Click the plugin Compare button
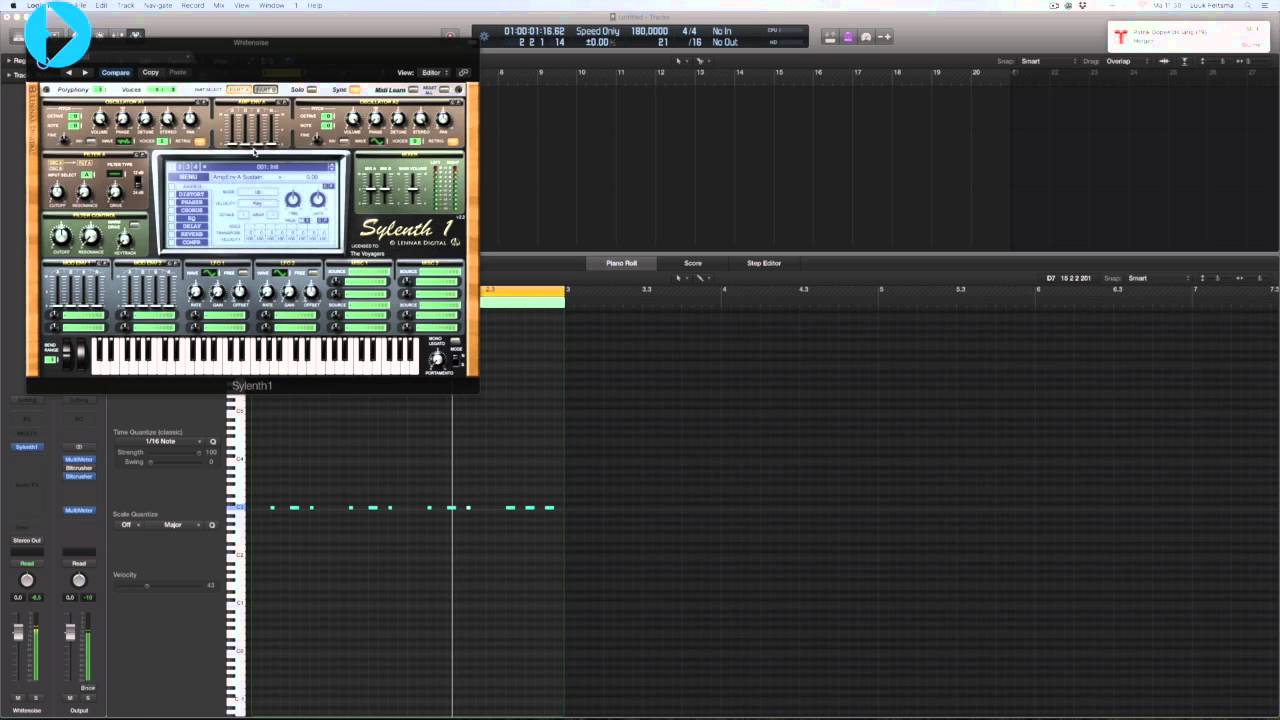The image size is (1280, 720). pyautogui.click(x=115, y=72)
